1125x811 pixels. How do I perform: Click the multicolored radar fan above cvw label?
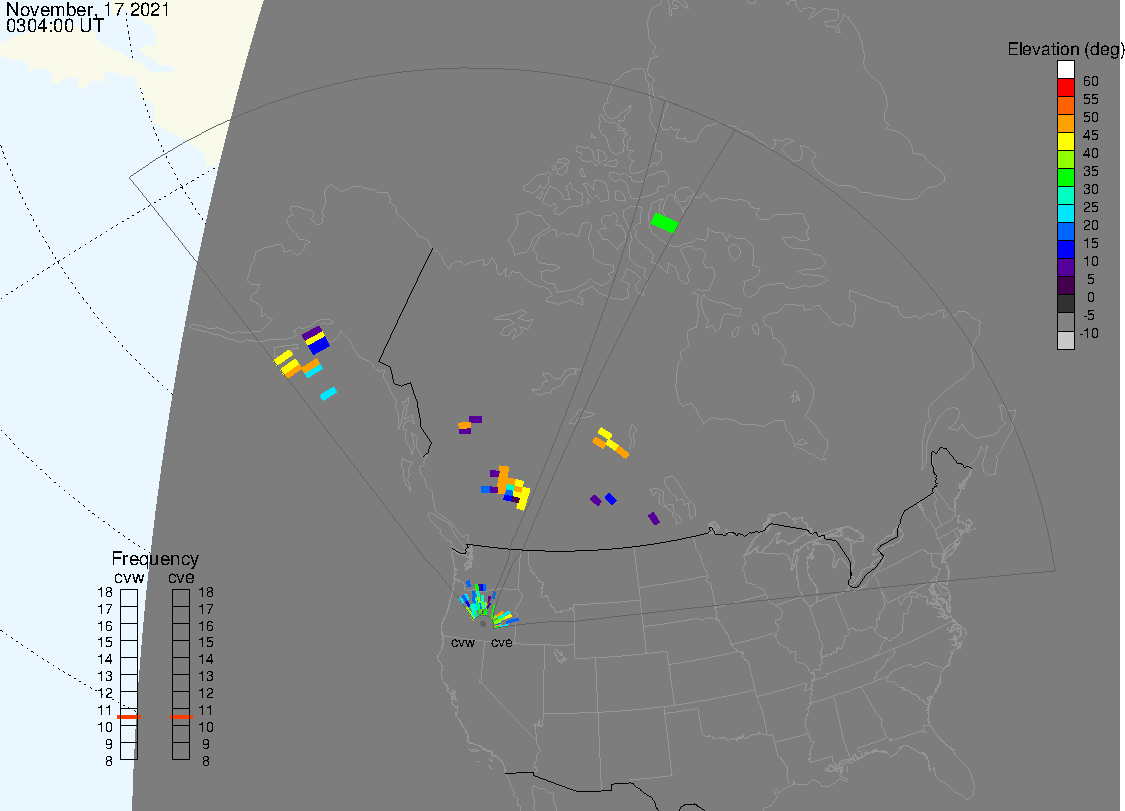point(477,603)
